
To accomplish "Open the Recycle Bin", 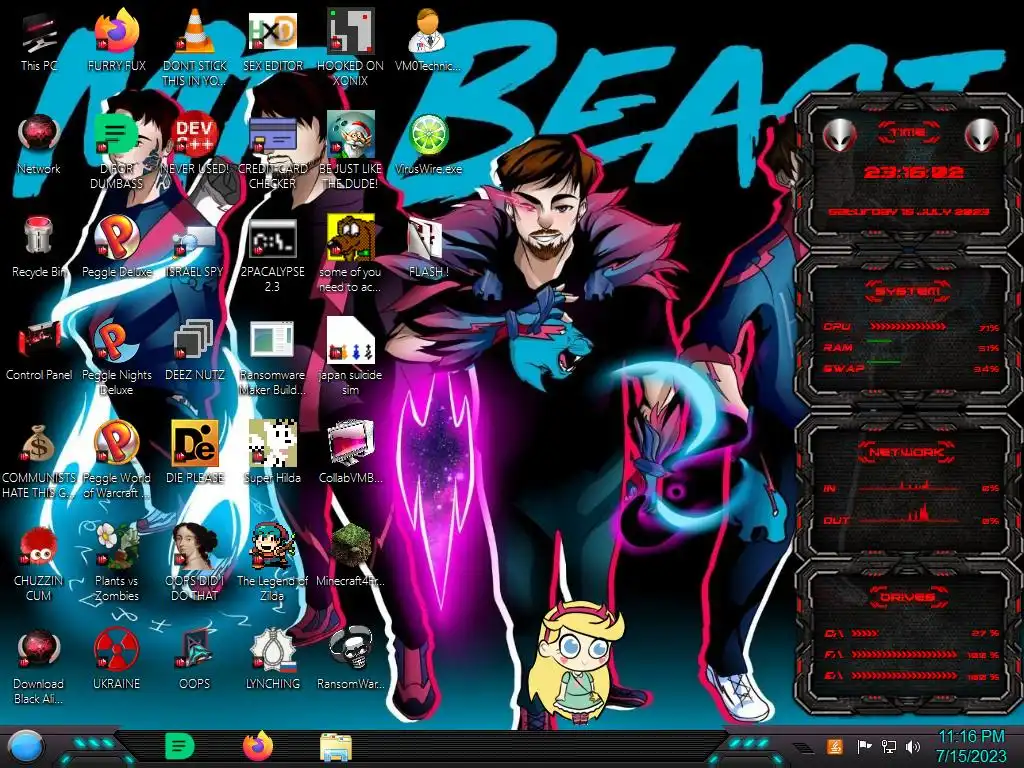I will pos(39,246).
